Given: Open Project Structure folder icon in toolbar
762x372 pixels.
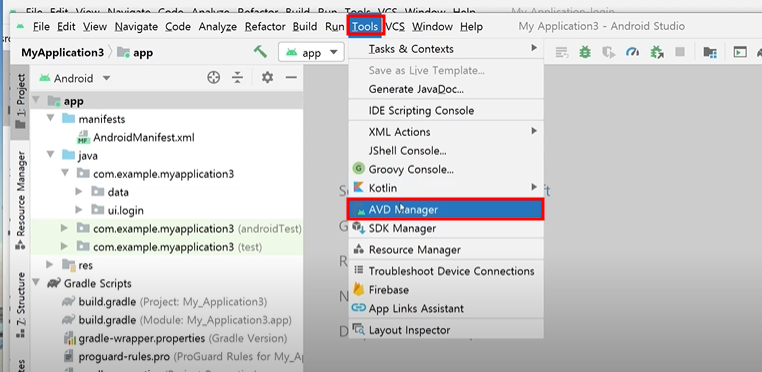Looking at the screenshot, I should point(710,52).
